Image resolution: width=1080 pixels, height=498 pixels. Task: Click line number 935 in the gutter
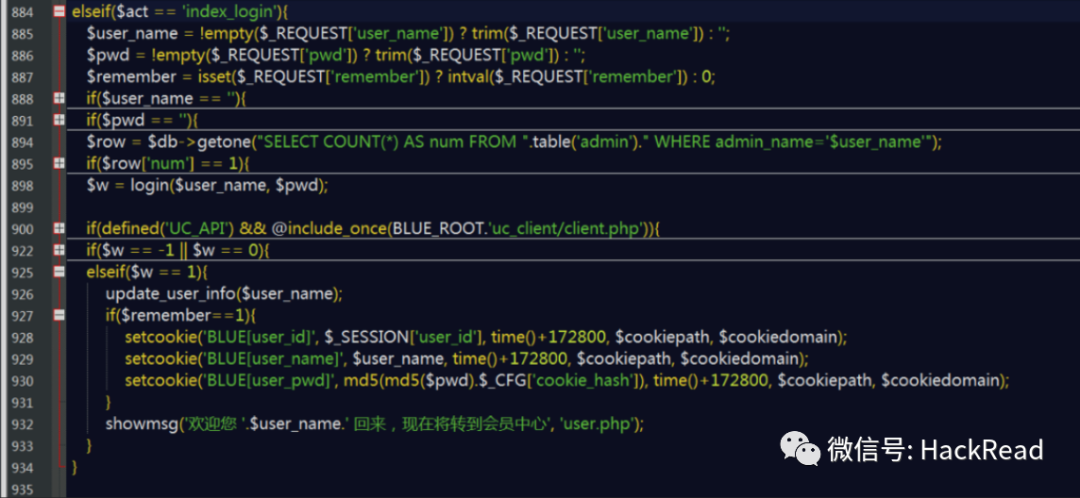click(22, 490)
